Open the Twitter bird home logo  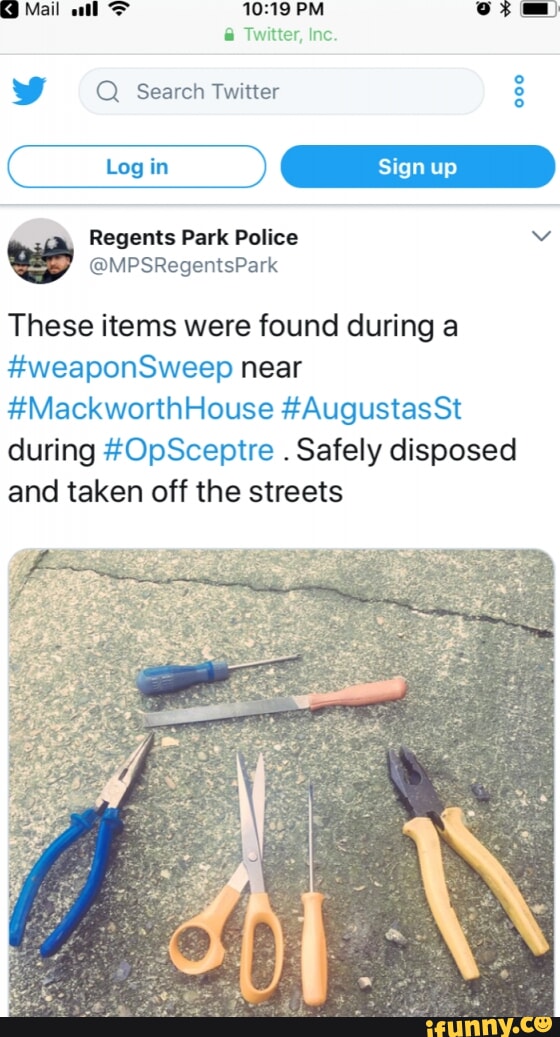(29, 91)
